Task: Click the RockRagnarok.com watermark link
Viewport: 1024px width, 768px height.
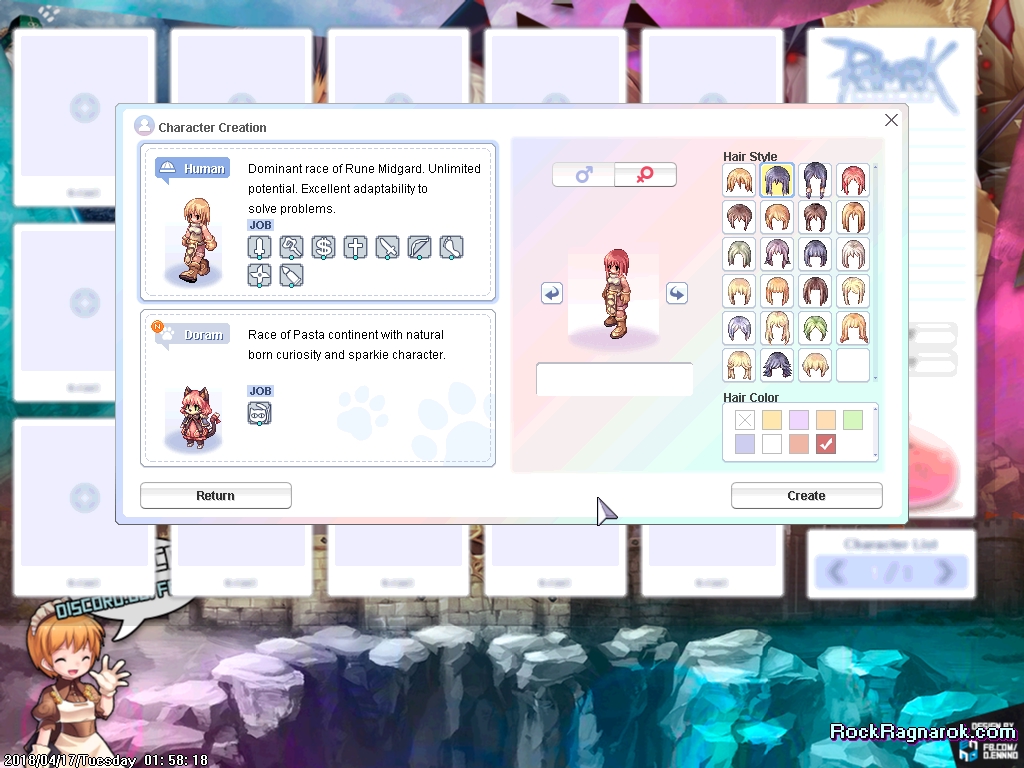Action: click(x=921, y=731)
